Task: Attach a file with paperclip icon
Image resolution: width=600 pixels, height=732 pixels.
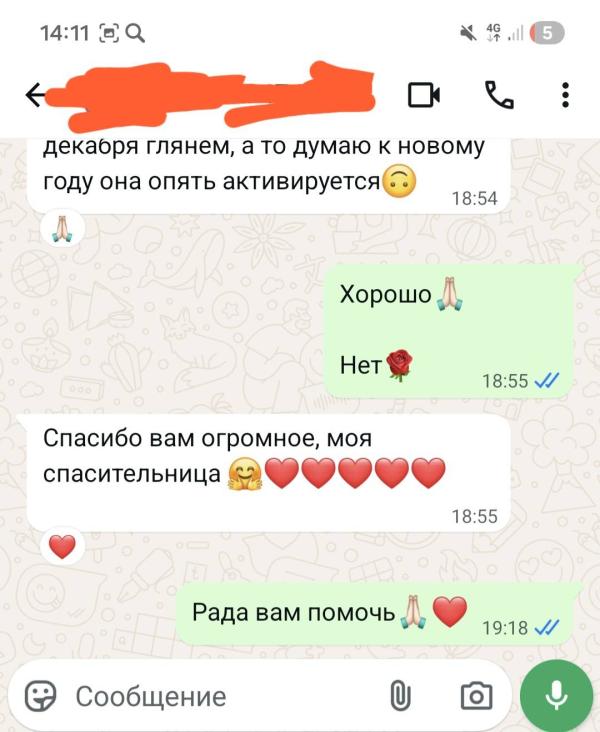Action: (x=400, y=696)
